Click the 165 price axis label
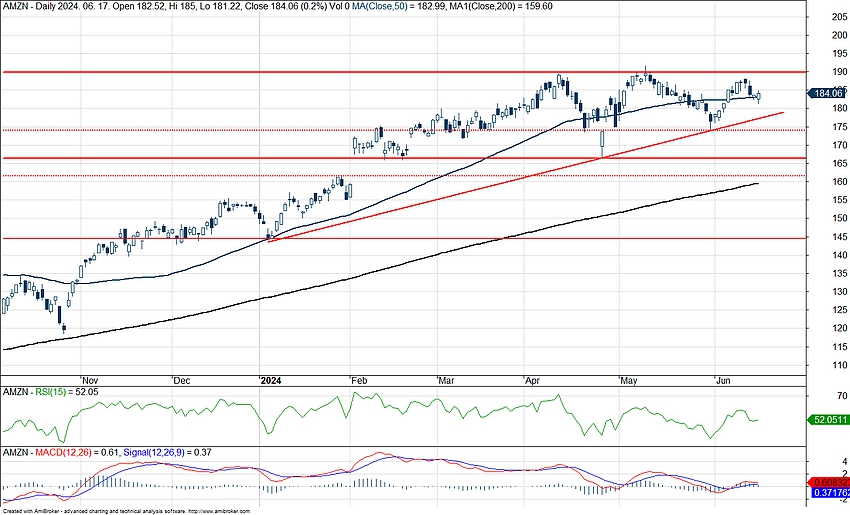850x515 pixels. point(840,163)
